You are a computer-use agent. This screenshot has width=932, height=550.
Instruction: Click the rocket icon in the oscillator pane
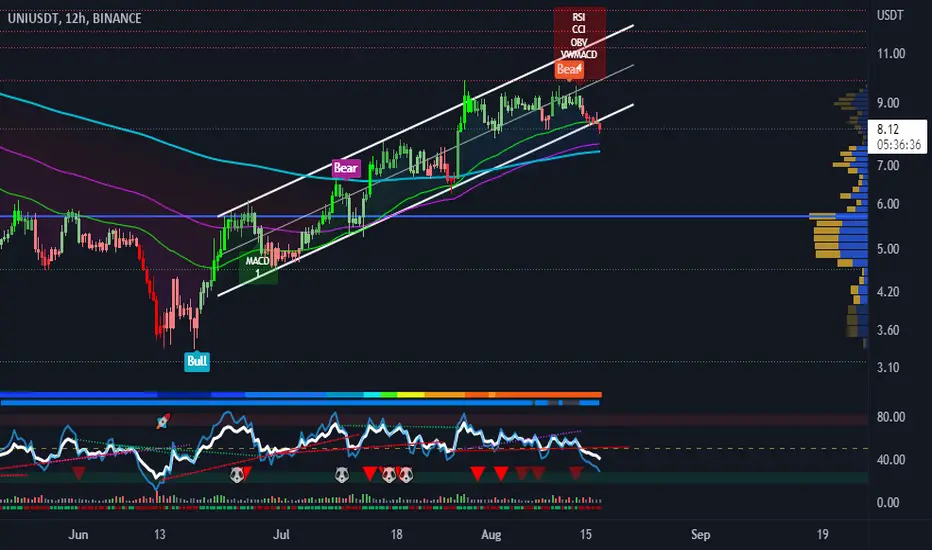coord(162,422)
